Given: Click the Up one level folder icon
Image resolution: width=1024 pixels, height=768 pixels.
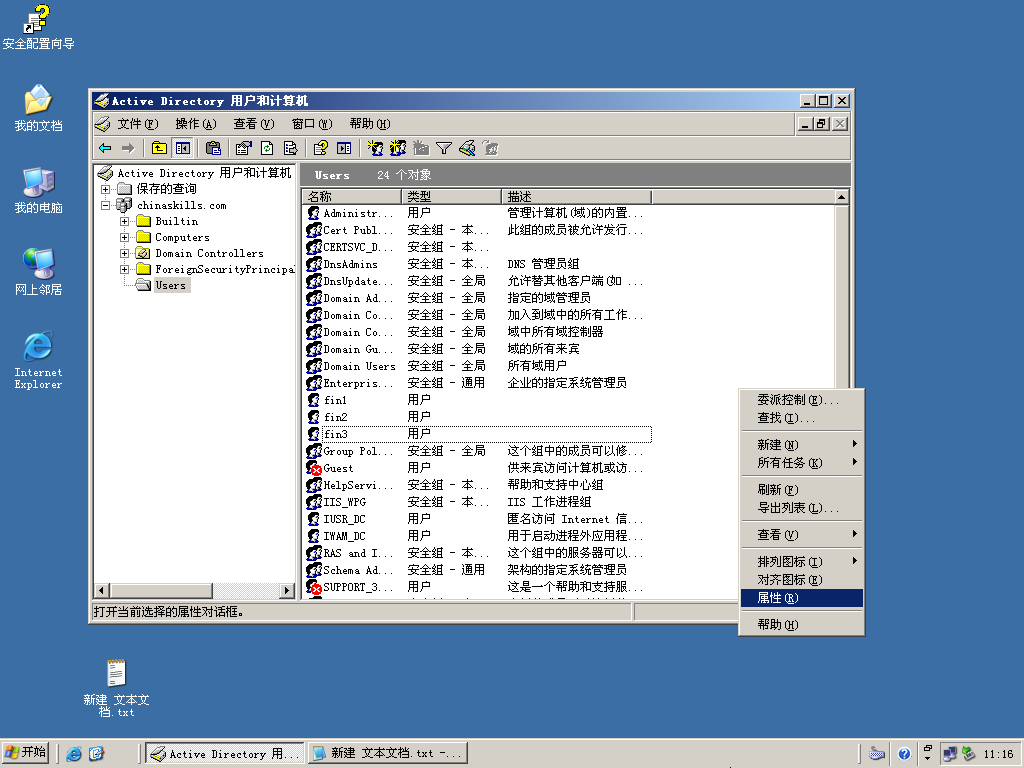Looking at the screenshot, I should click(159, 148).
